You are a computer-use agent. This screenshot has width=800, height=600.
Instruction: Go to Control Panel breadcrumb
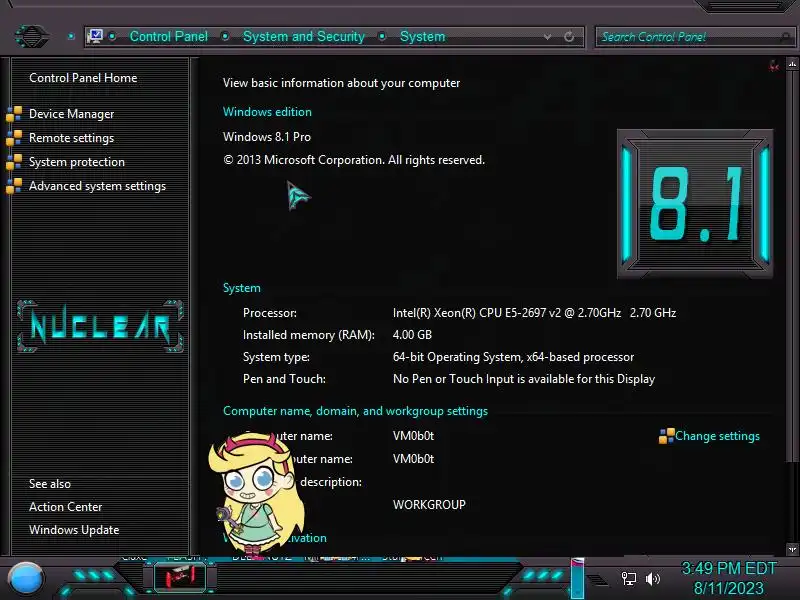click(x=169, y=37)
